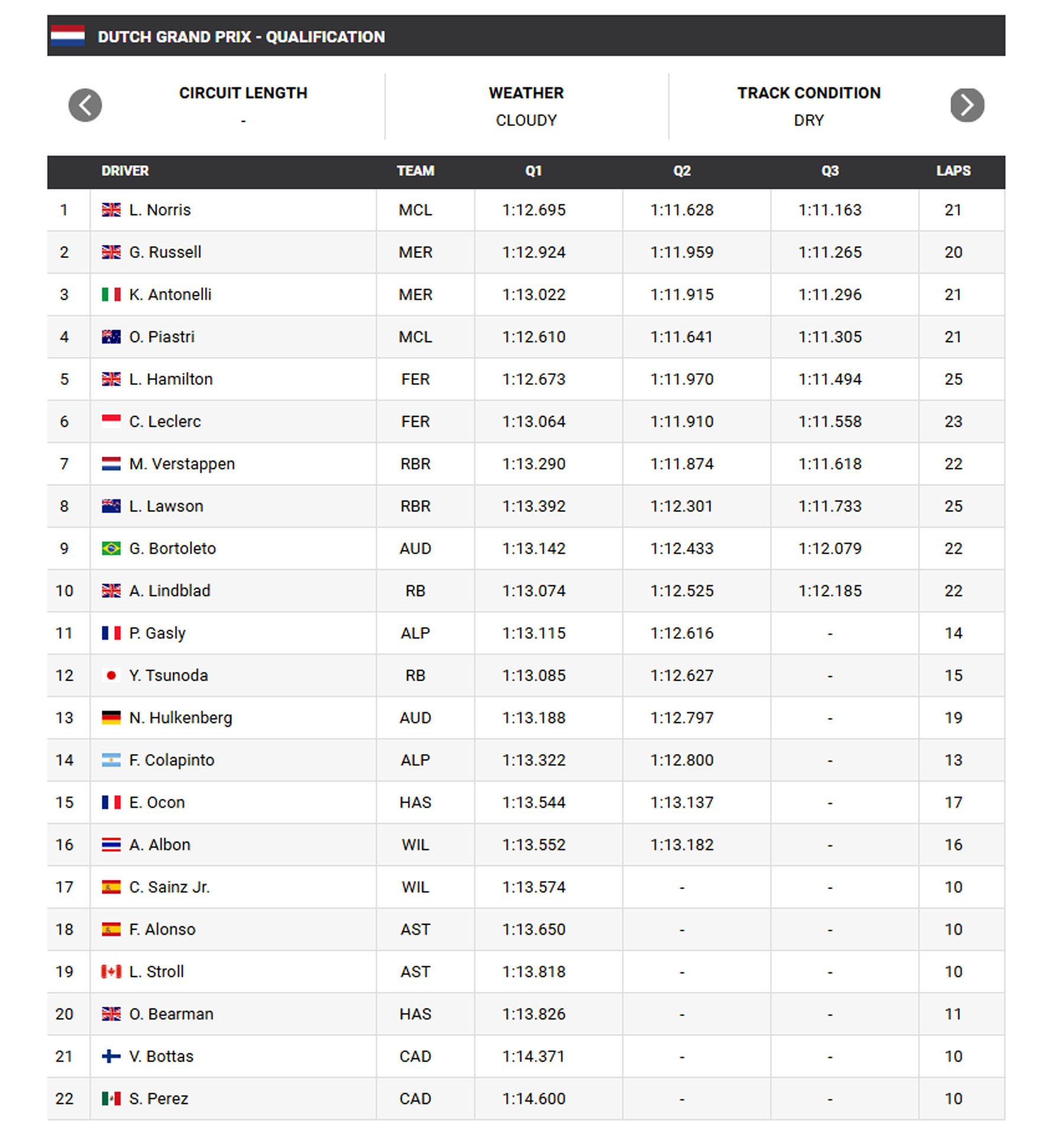This screenshot has width=1064, height=1139.
Task: Click the Japanese flag beside Y. Tsunoda
Action: [111, 675]
